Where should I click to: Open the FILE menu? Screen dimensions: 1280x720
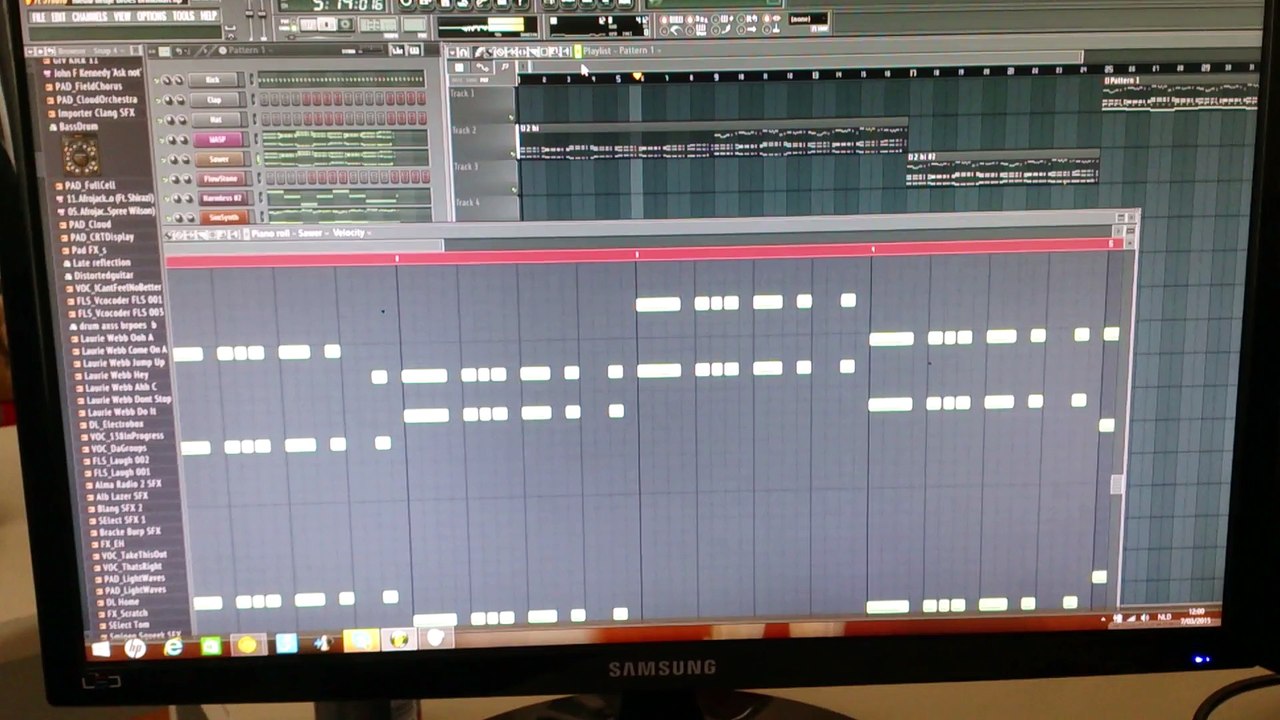(x=38, y=17)
